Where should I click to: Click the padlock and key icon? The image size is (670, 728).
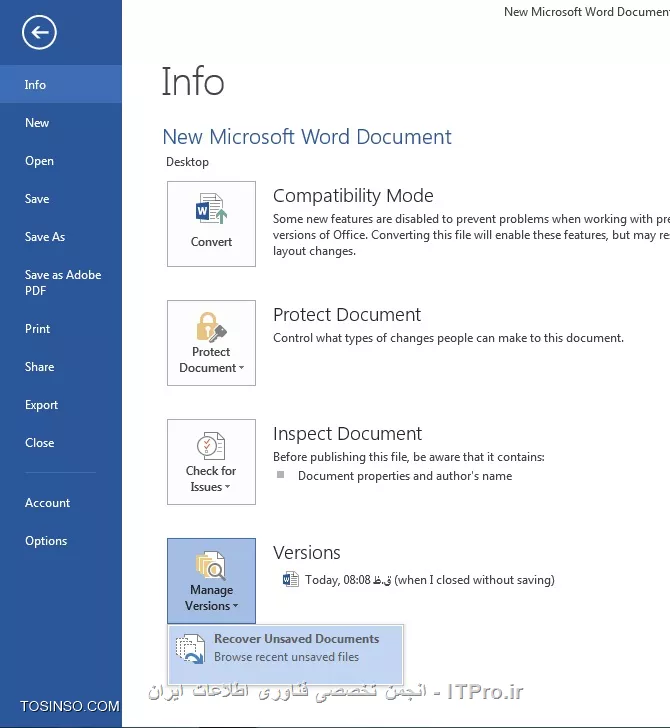[x=211, y=326]
